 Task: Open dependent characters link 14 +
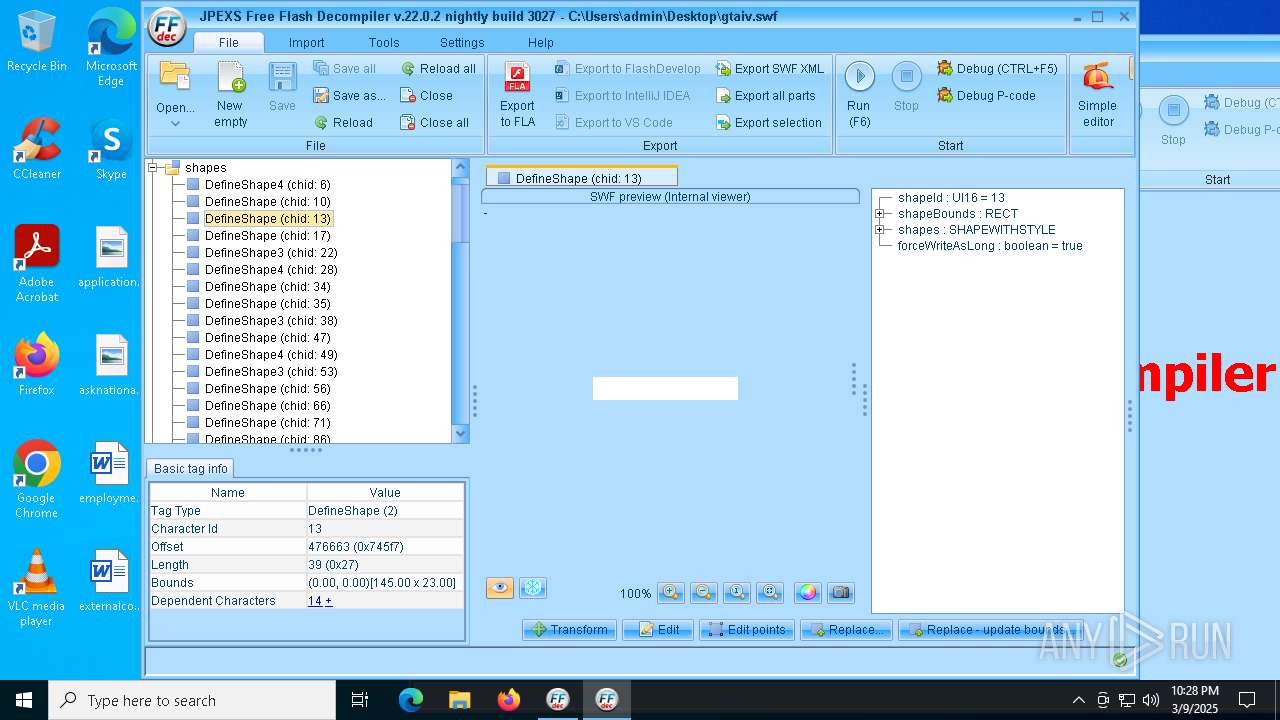click(320, 600)
